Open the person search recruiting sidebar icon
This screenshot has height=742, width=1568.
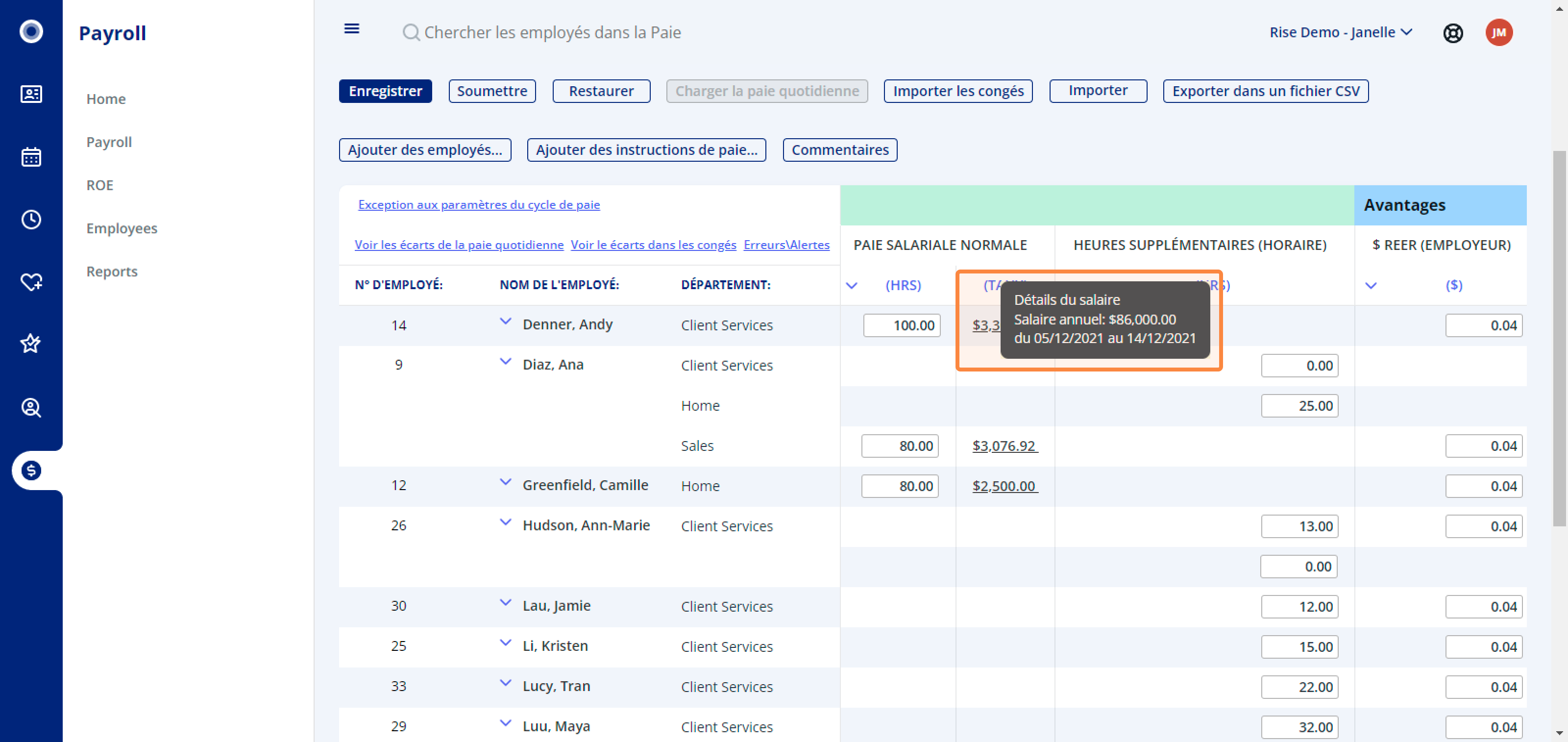31,407
